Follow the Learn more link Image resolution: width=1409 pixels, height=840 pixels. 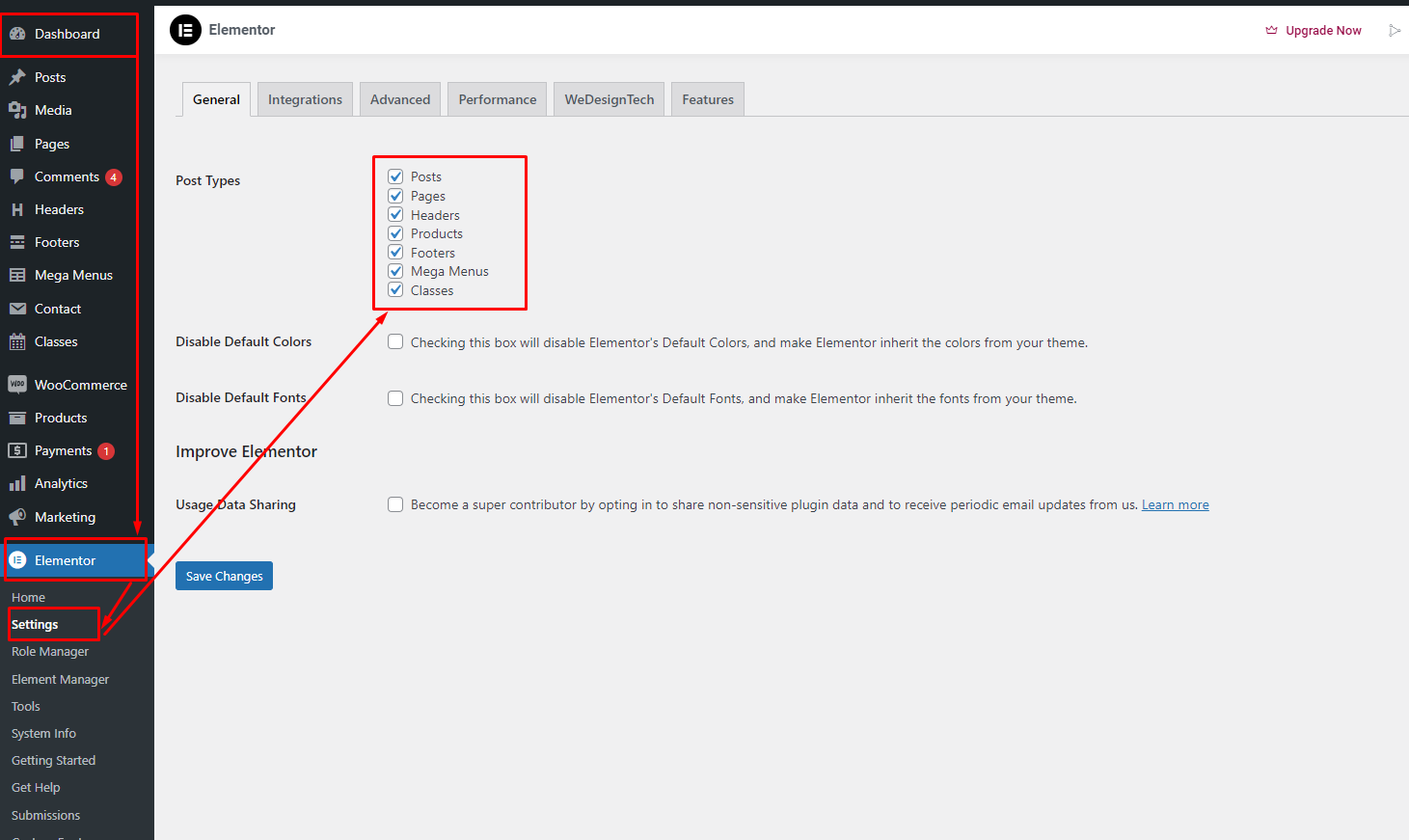pos(1175,504)
